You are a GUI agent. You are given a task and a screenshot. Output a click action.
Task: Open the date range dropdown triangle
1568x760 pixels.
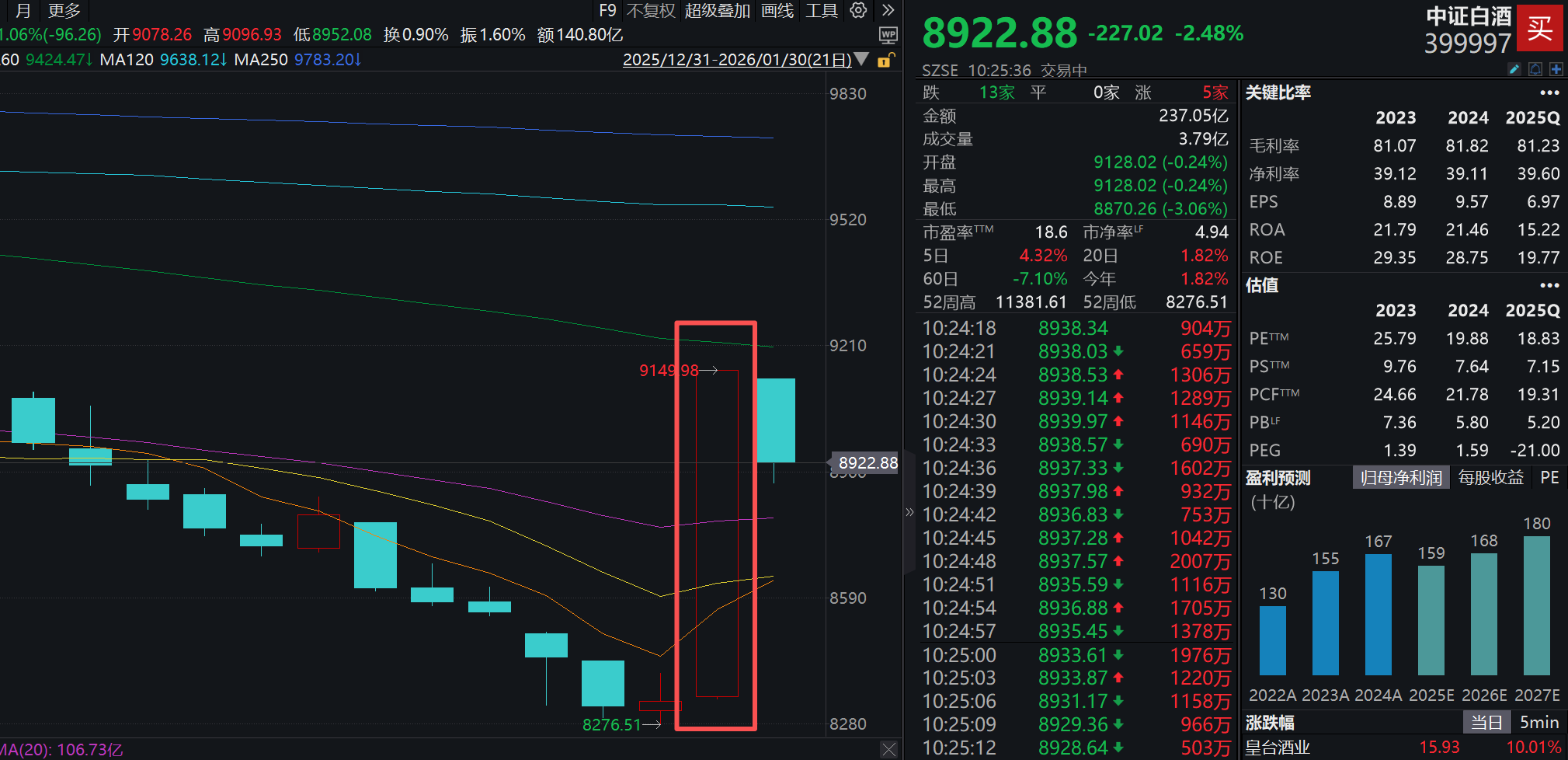(x=861, y=59)
